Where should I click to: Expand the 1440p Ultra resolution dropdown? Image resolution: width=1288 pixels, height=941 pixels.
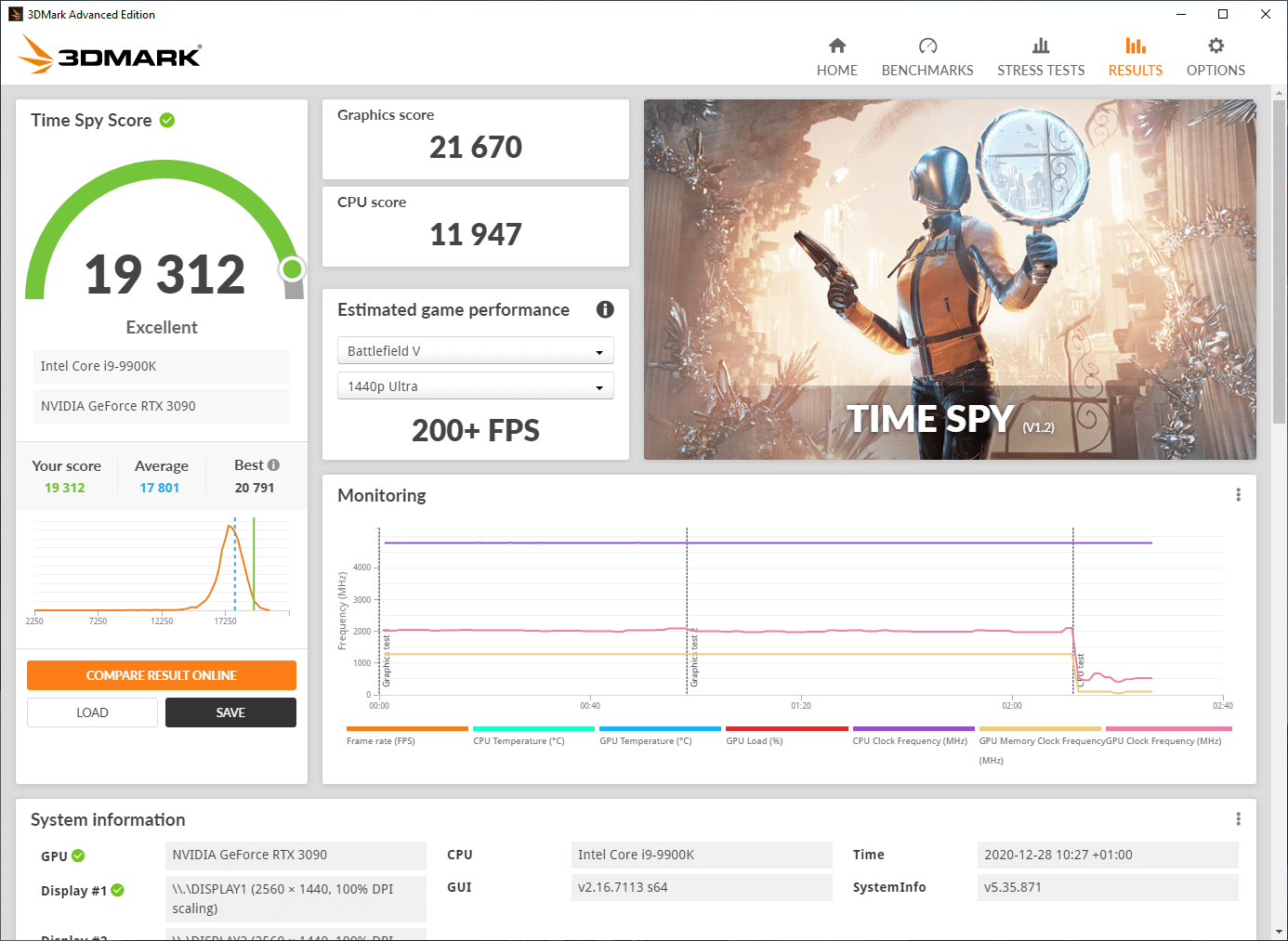click(475, 386)
